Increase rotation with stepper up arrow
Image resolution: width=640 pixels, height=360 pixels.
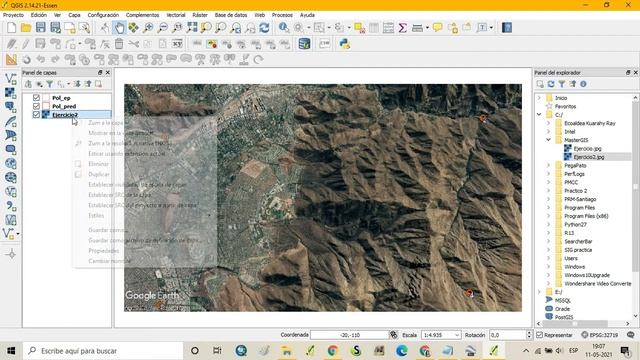click(x=529, y=333)
